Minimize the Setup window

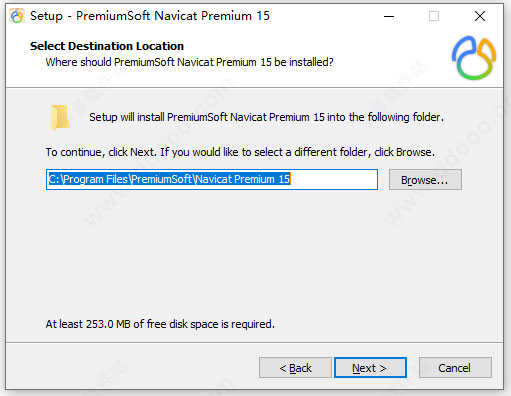coord(389,16)
